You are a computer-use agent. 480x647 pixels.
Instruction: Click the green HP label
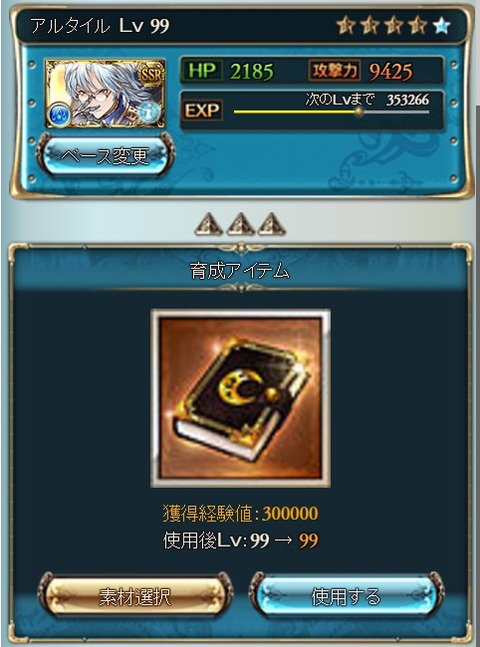pos(202,71)
